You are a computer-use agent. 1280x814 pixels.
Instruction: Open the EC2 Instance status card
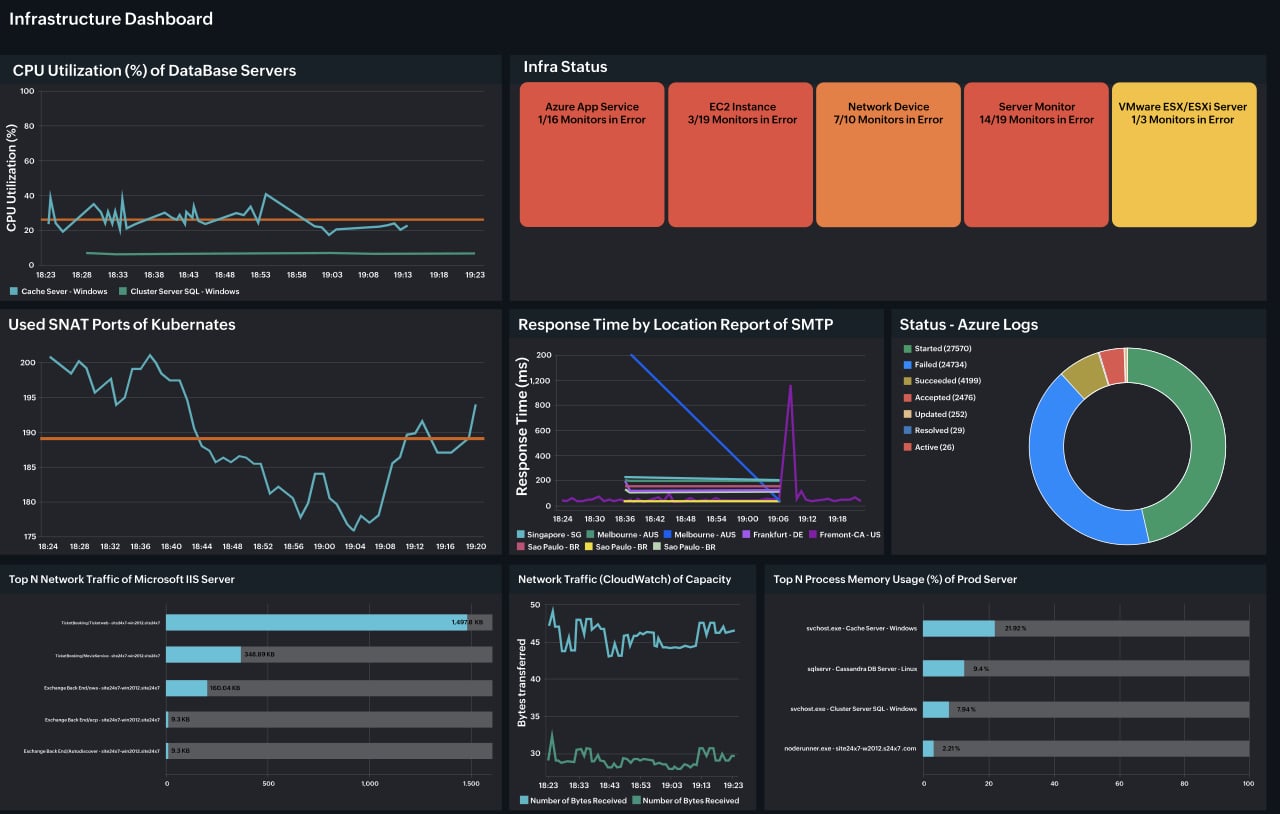click(741, 155)
